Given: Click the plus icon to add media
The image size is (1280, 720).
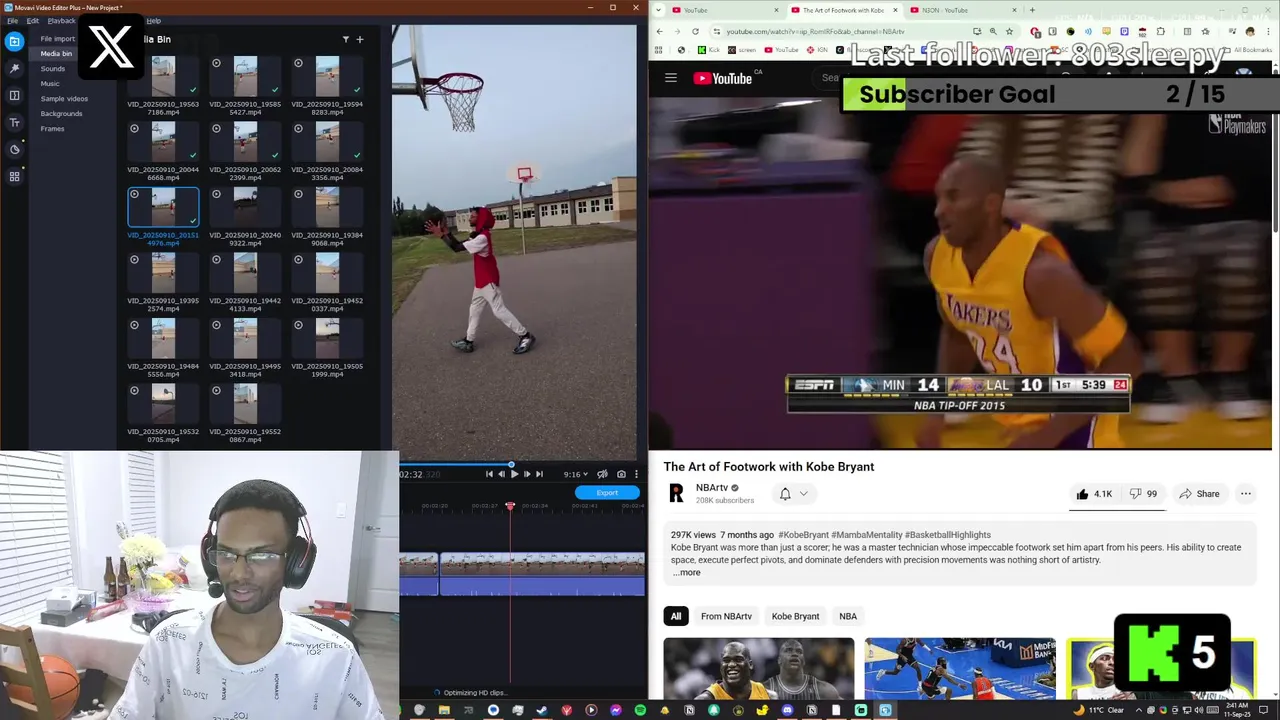Looking at the screenshot, I should click(x=360, y=39).
